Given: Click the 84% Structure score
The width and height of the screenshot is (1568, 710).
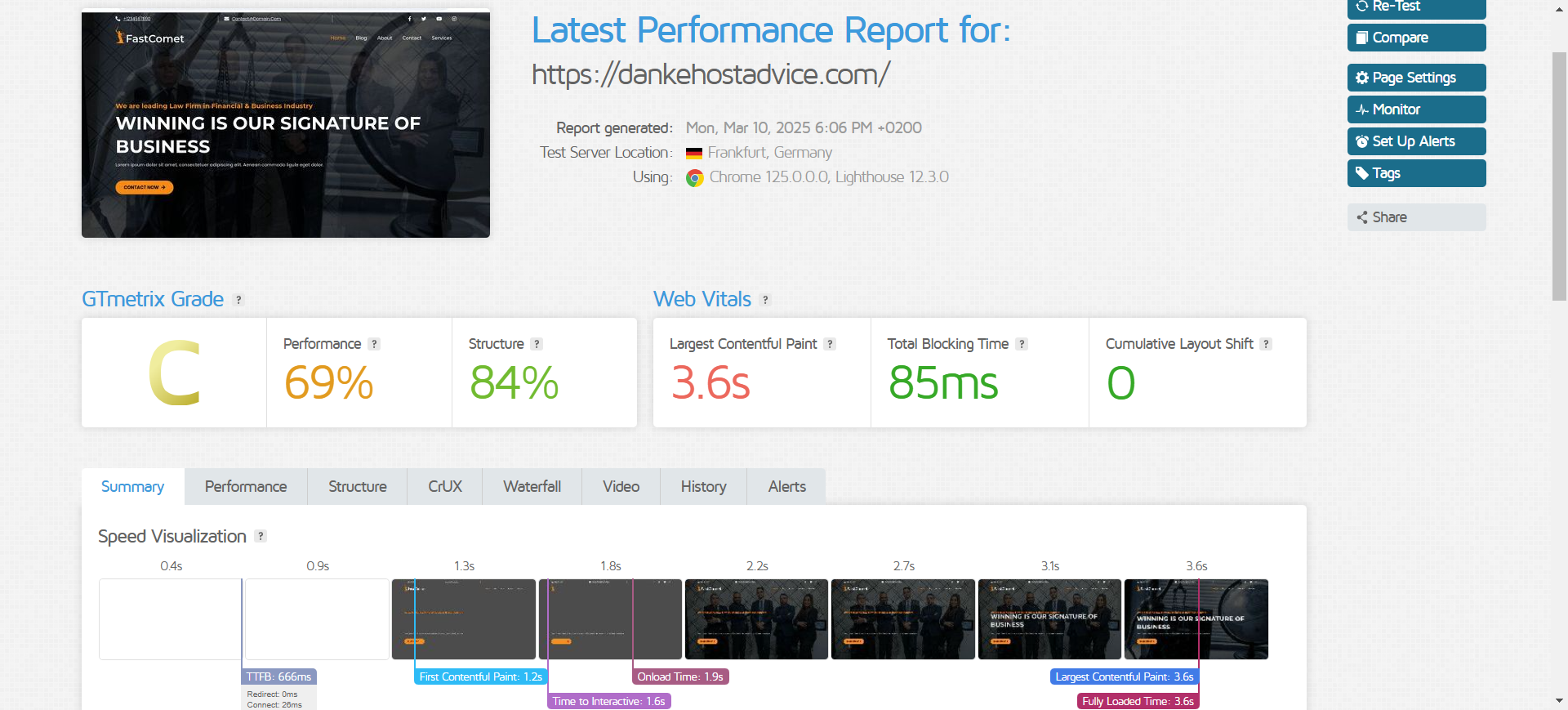Looking at the screenshot, I should [514, 383].
